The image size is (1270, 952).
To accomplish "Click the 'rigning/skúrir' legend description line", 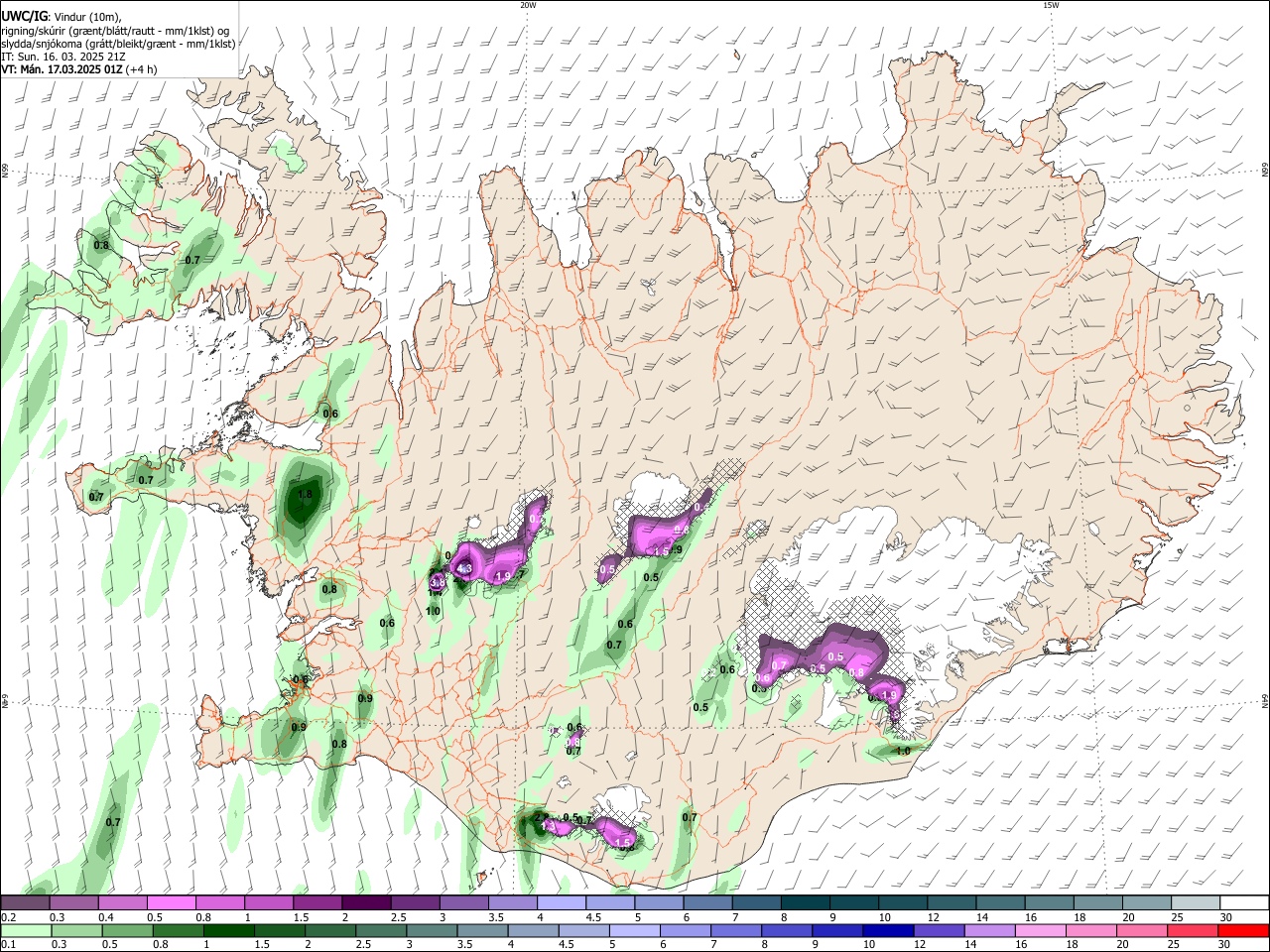I will point(115,31).
